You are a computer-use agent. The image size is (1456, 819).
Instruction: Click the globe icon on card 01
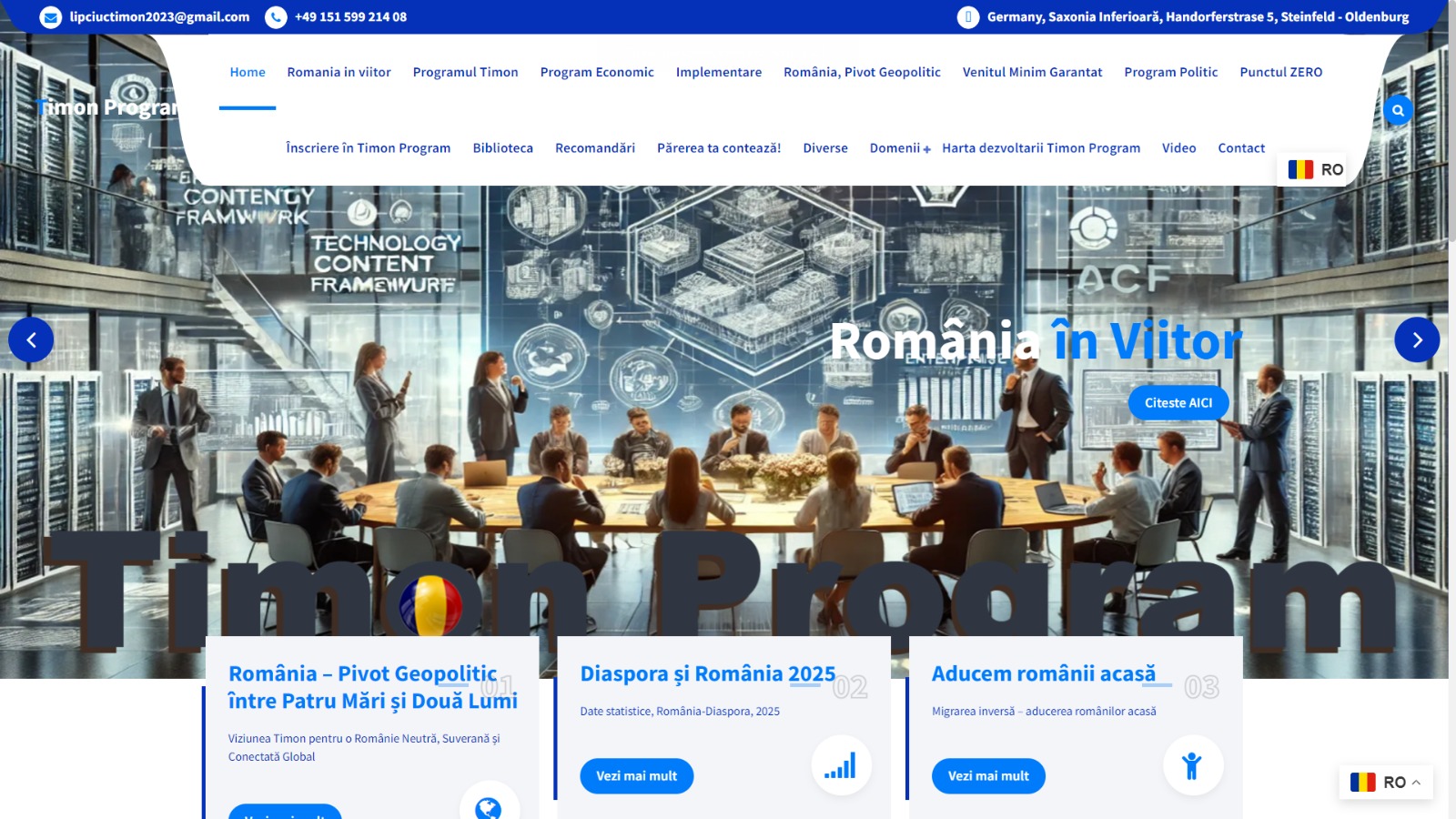(x=489, y=806)
